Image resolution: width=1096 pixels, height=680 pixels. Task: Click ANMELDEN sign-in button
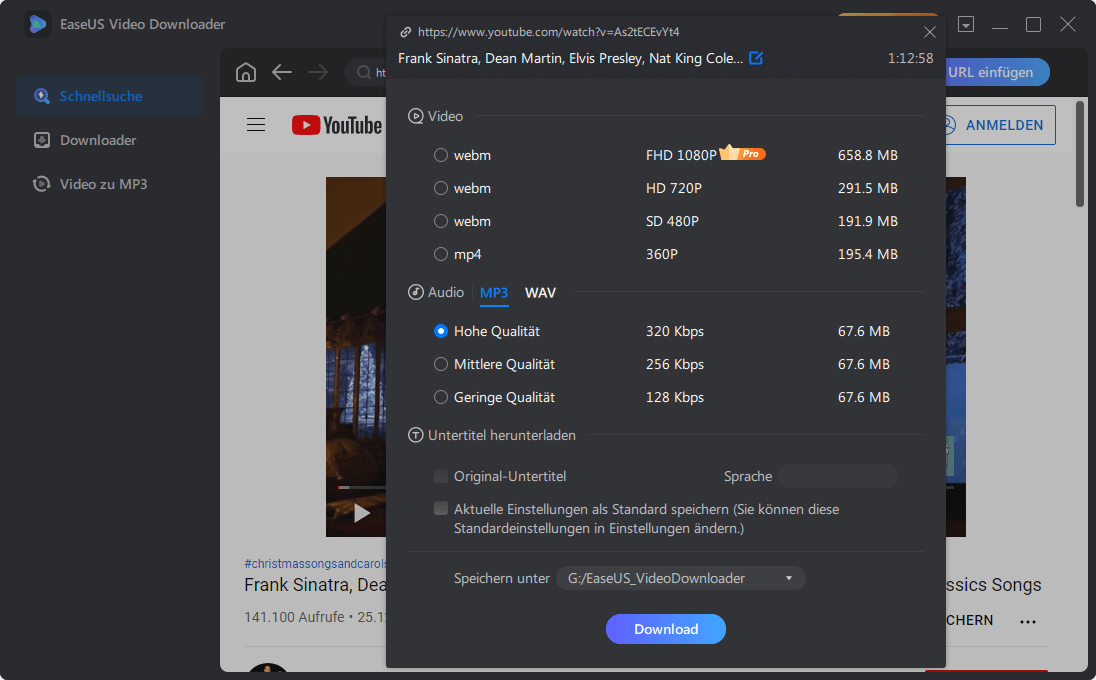click(1000, 125)
